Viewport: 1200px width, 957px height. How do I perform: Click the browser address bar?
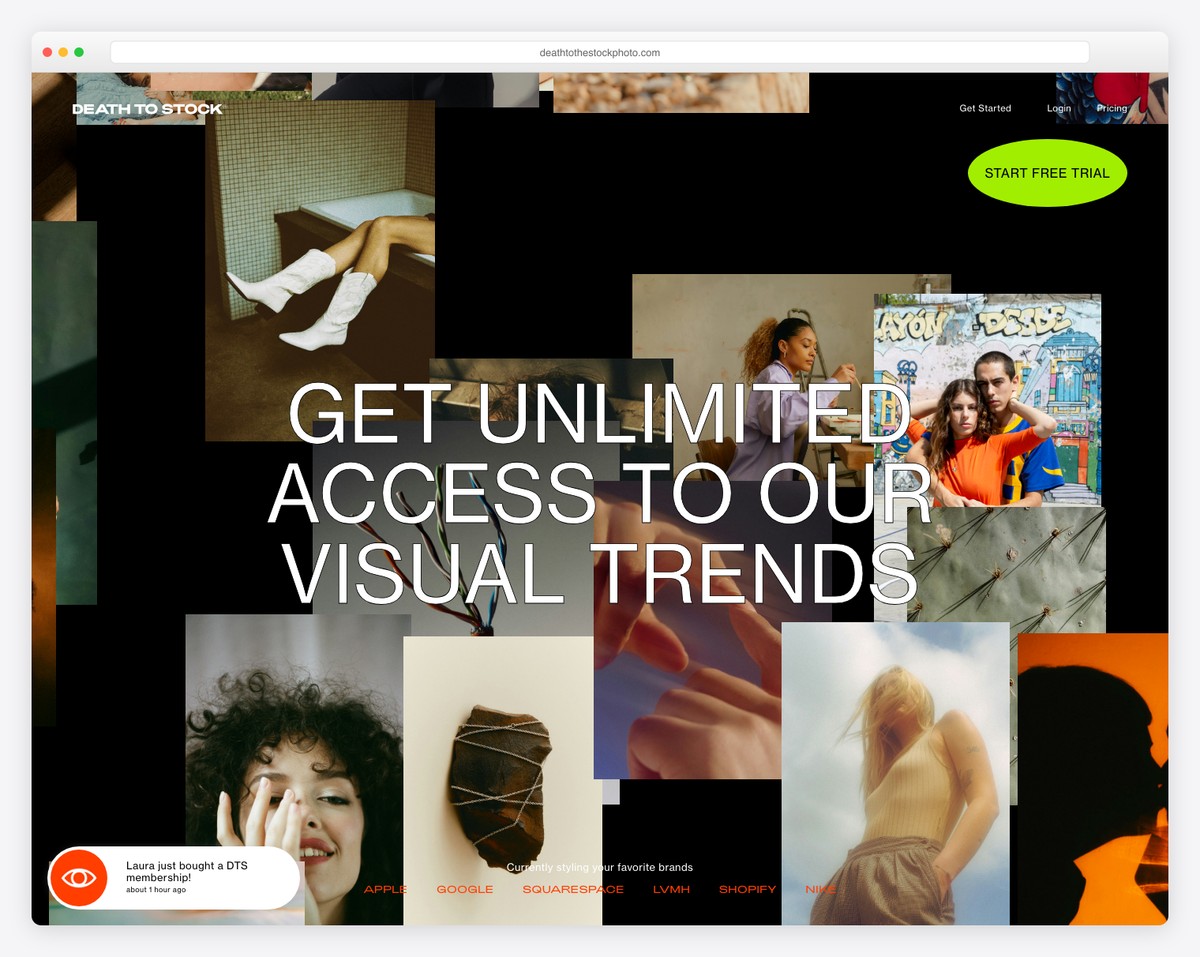600,53
